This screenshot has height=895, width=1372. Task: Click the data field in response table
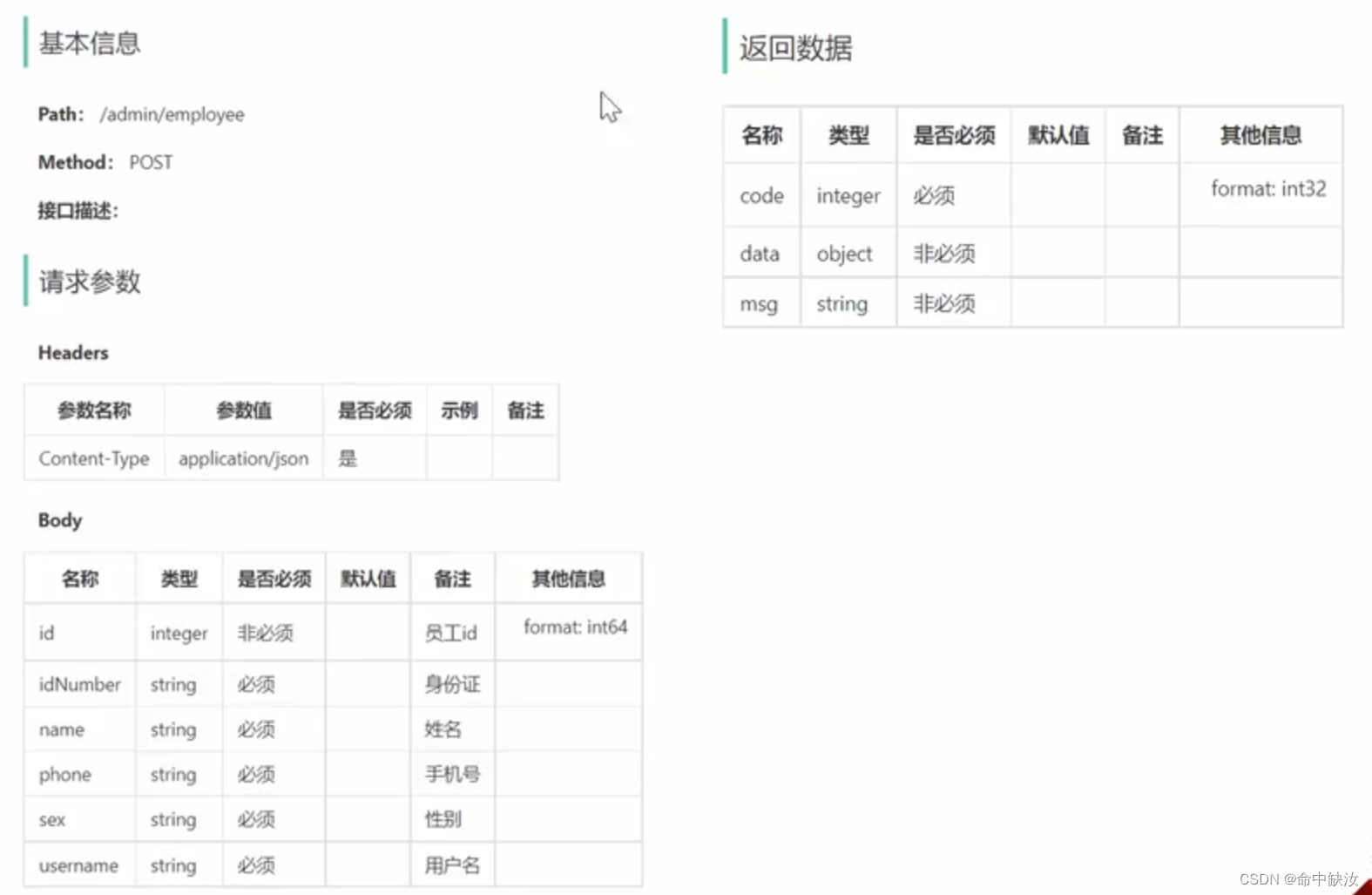click(760, 254)
